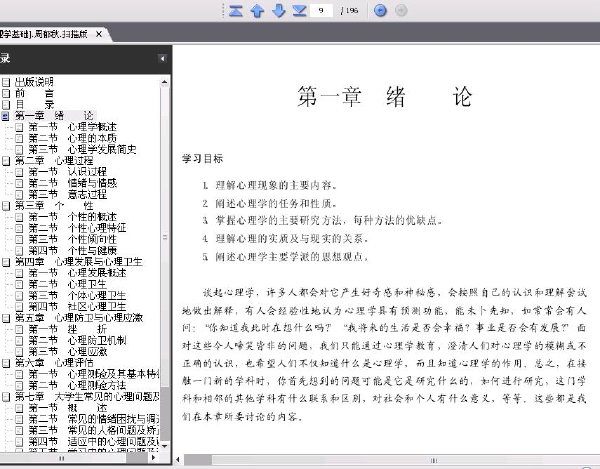Click bookmark panel horizontal scrollbar thumb
600x469 pixels.
click(63, 458)
